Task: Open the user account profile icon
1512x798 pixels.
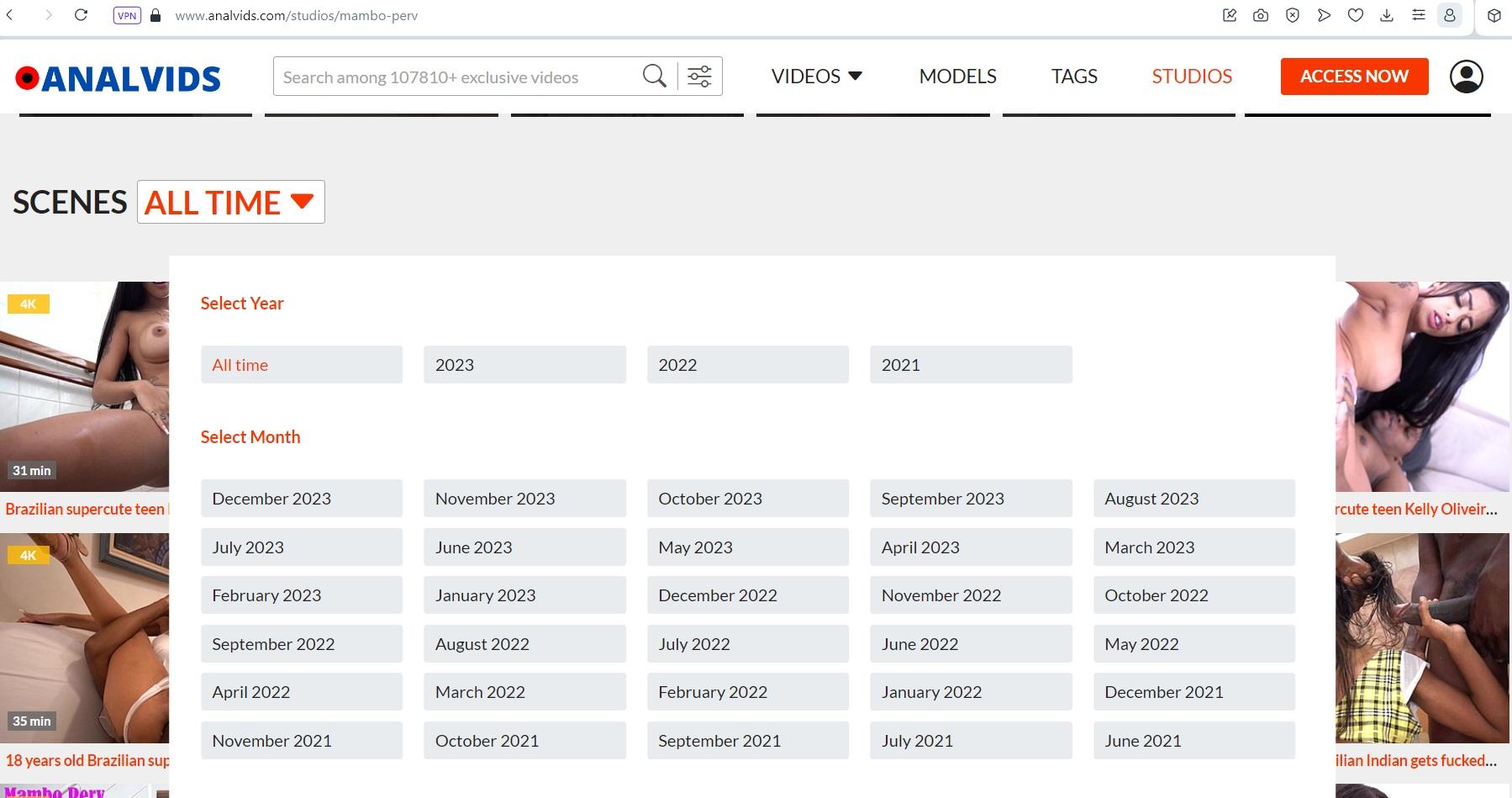Action: tap(1466, 77)
